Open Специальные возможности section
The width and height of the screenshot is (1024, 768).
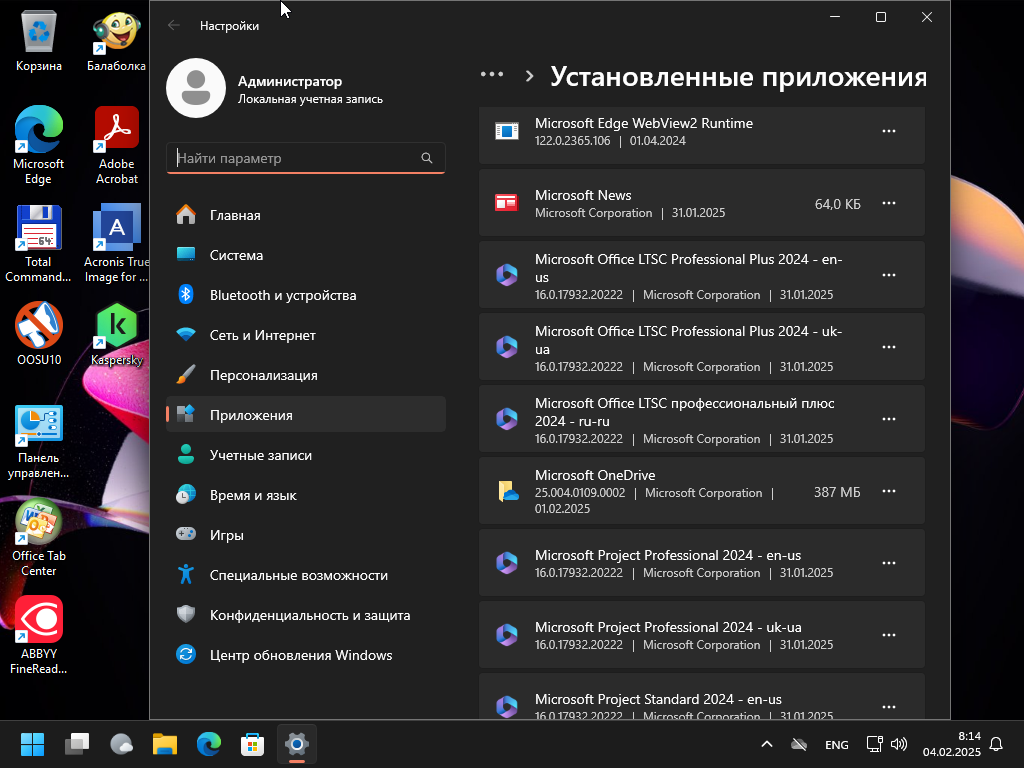tap(306, 575)
